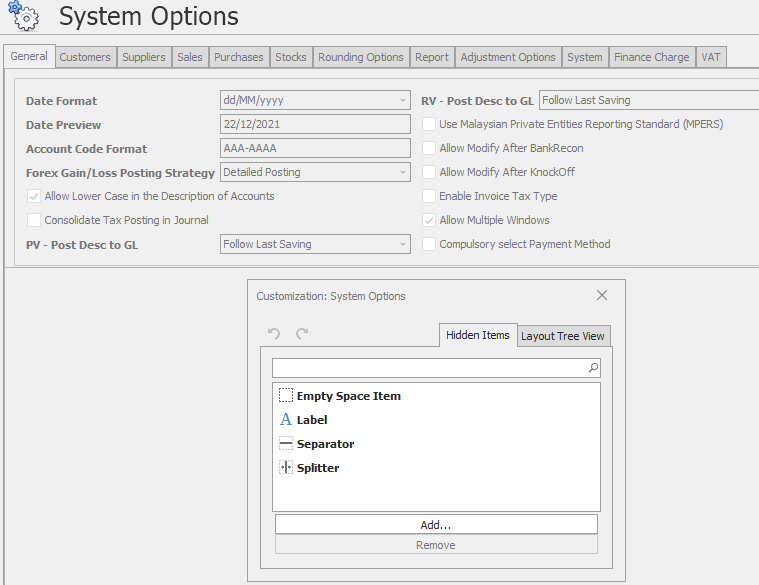
Task: Enable Compulsory select Payment Method
Action: coord(429,244)
